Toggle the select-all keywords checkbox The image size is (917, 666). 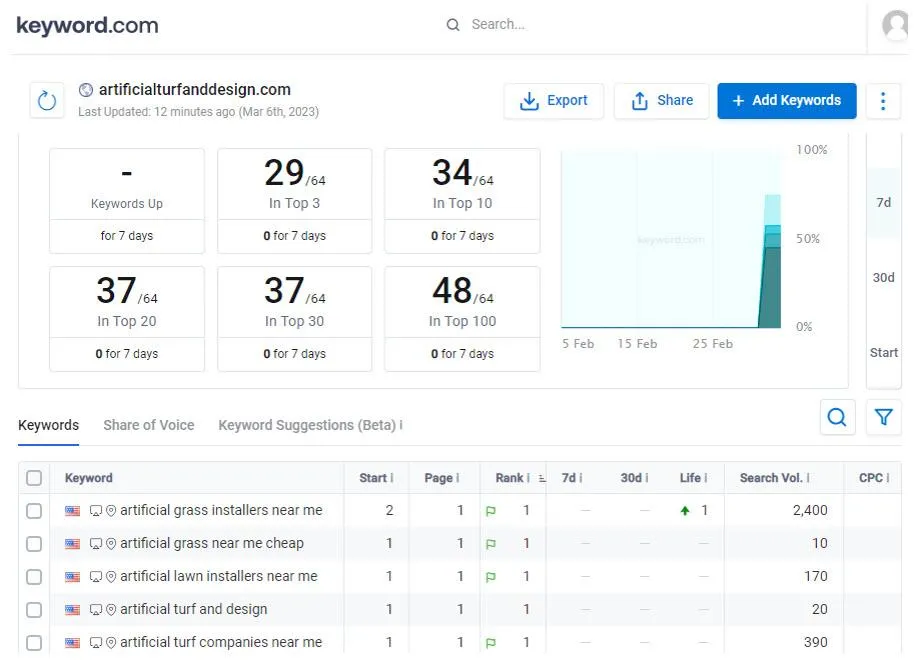[x=34, y=478]
